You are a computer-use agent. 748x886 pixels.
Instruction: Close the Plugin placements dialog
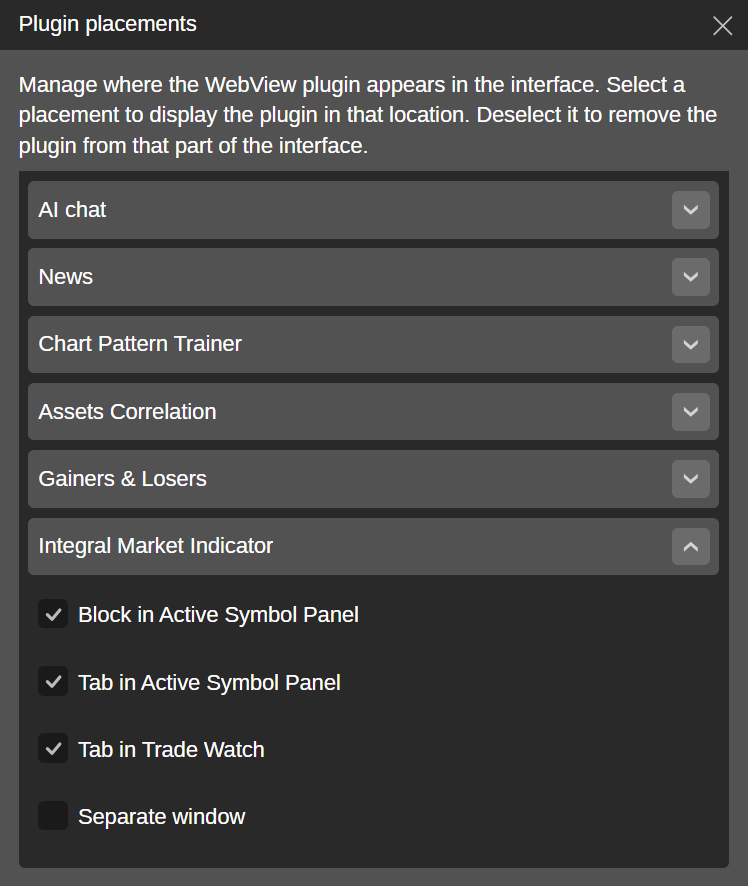(x=722, y=26)
